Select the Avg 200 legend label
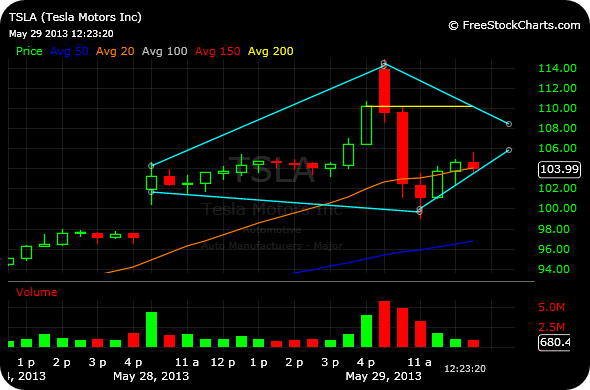This screenshot has height=390, width=590. coord(271,51)
